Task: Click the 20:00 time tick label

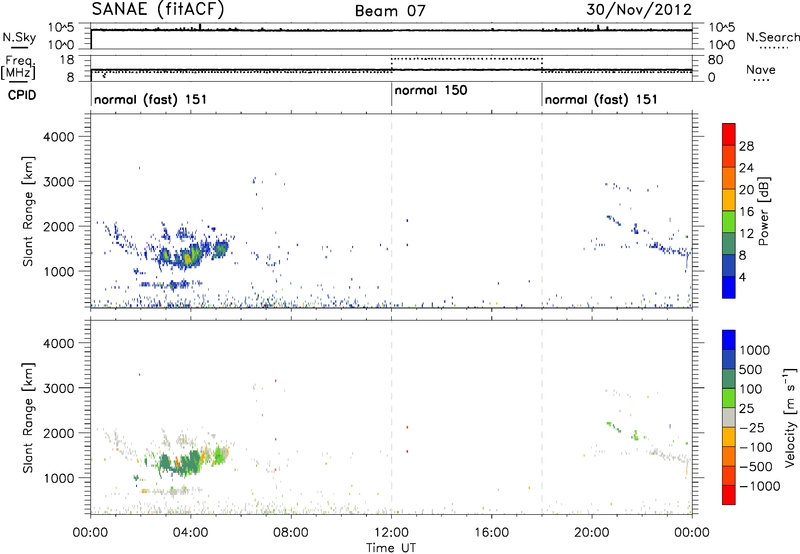Action: point(591,533)
